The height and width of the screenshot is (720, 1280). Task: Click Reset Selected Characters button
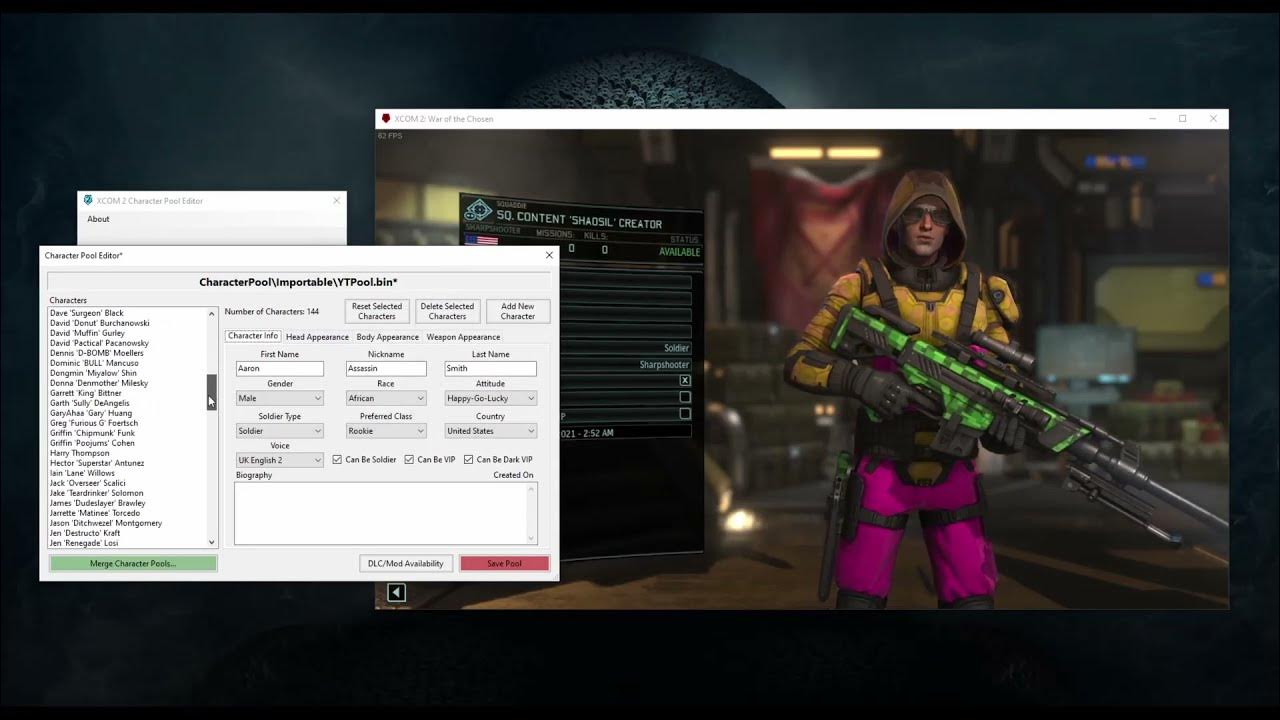point(377,311)
